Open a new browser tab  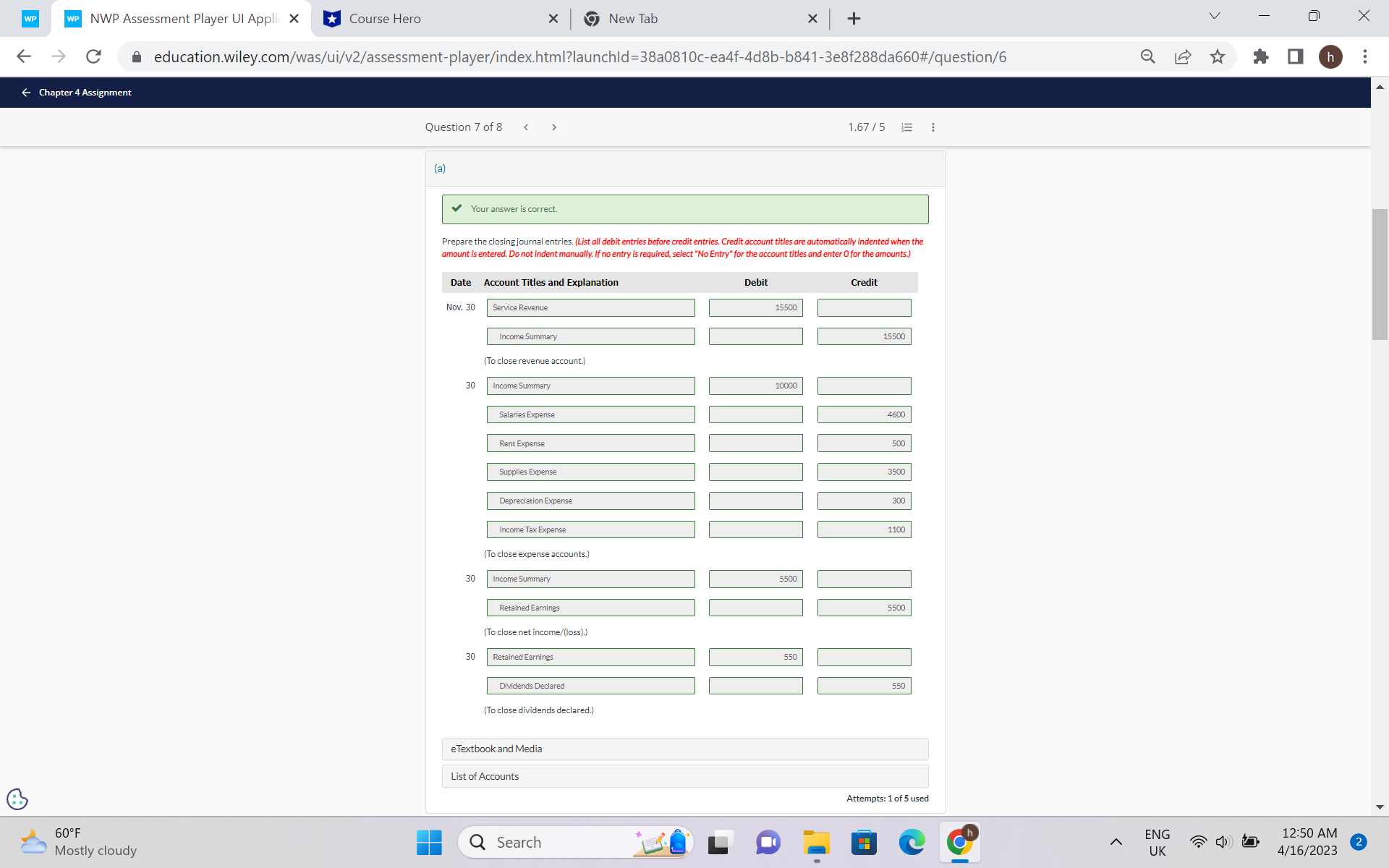(x=854, y=19)
